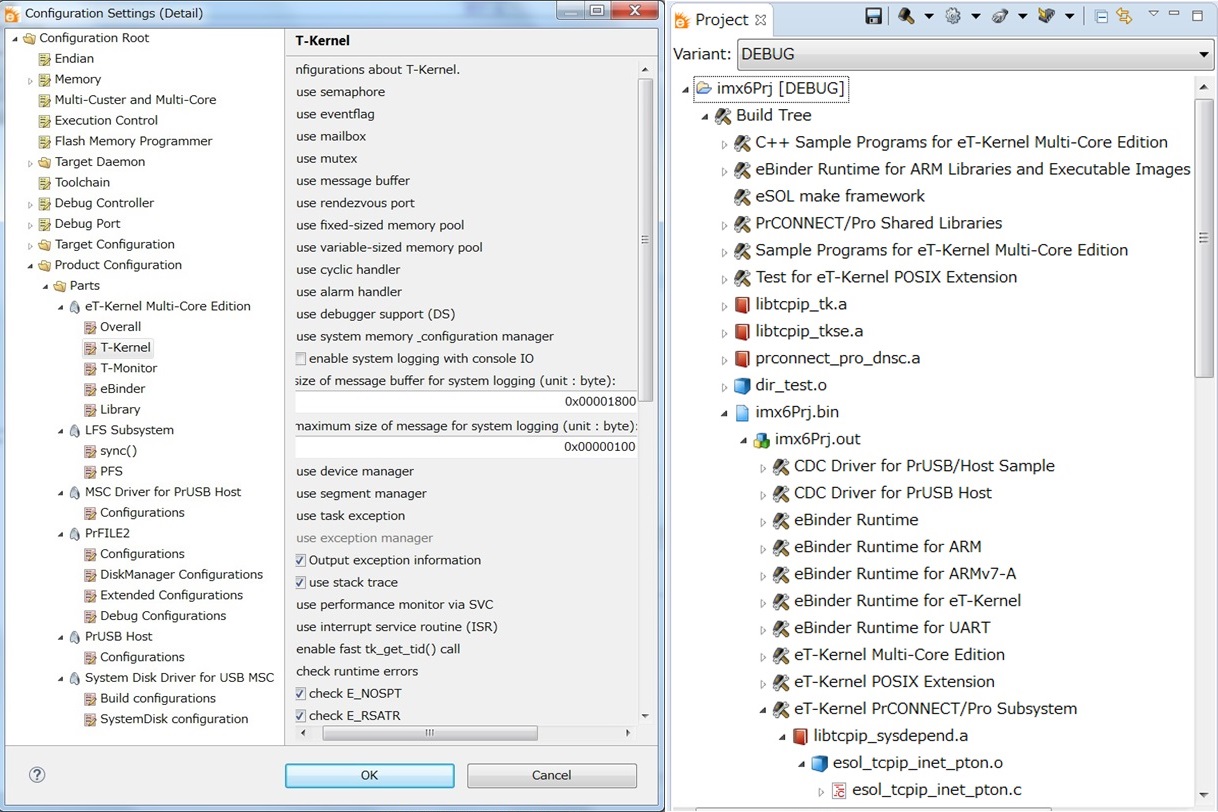Viewport: 1218px width, 812px height.
Task: Click the build hammer icon in Project toolbar
Action: (906, 16)
